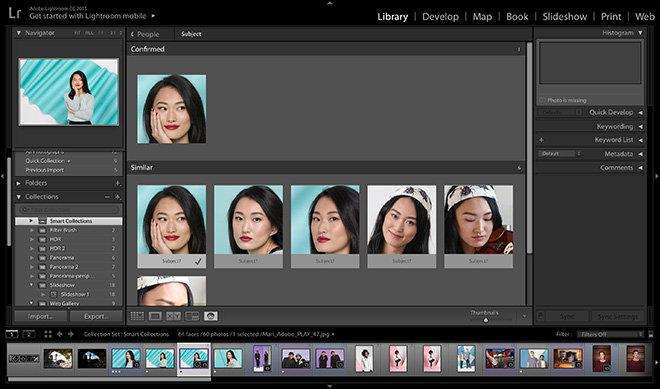
Task: Click the left panel vertical scrollbar
Action: (9, 201)
